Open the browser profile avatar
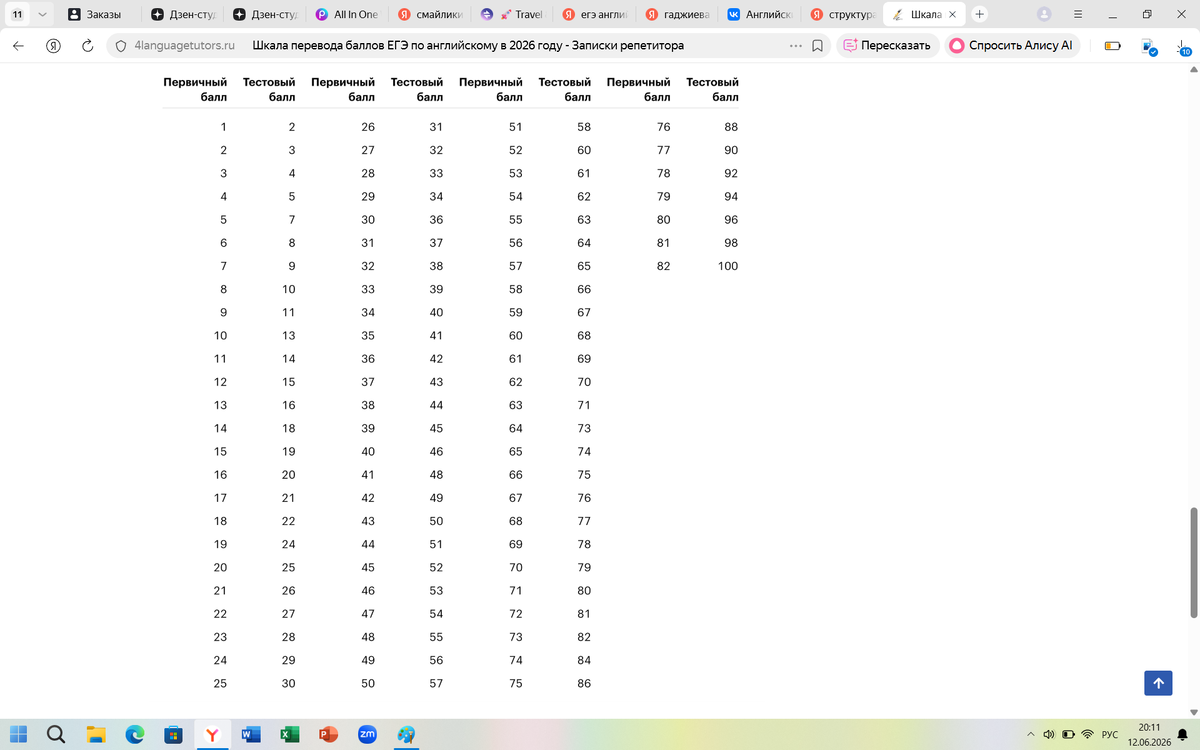The image size is (1200, 750). (x=1045, y=14)
